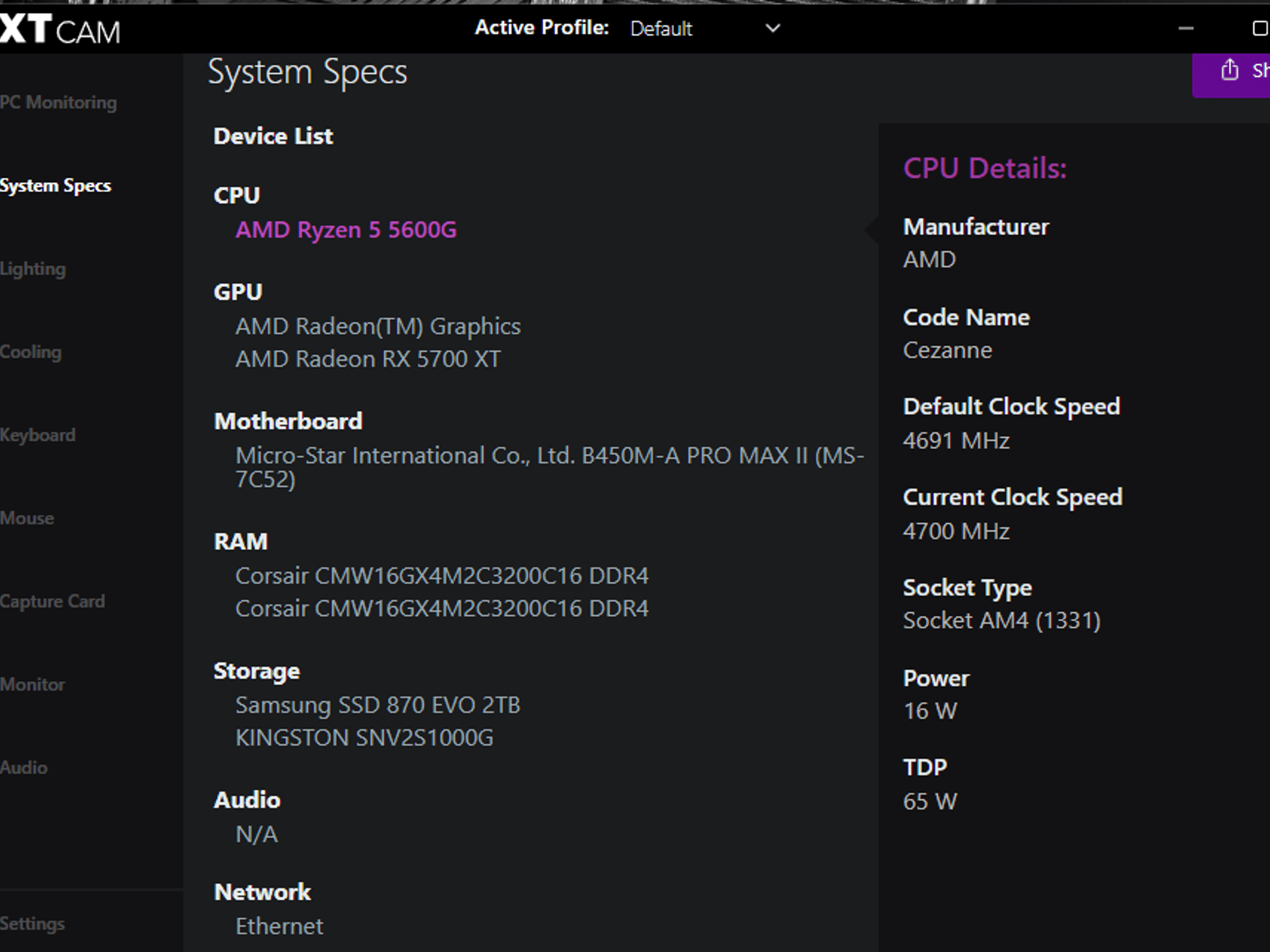This screenshot has height=952, width=1270.
Task: Click the Power label in CPU Details
Action: pos(936,678)
